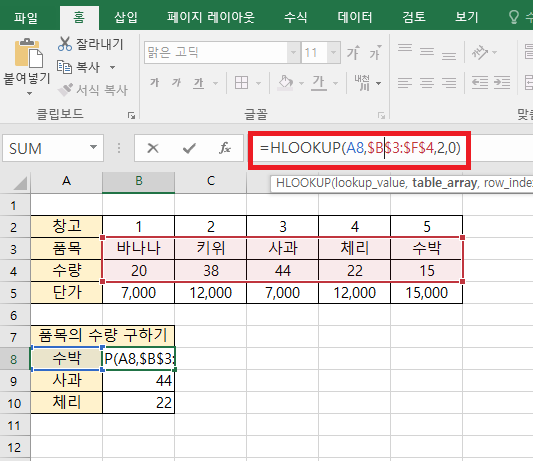Screen dimensions: 533x461
Task: Click increase indent icon
Action: click(502, 83)
